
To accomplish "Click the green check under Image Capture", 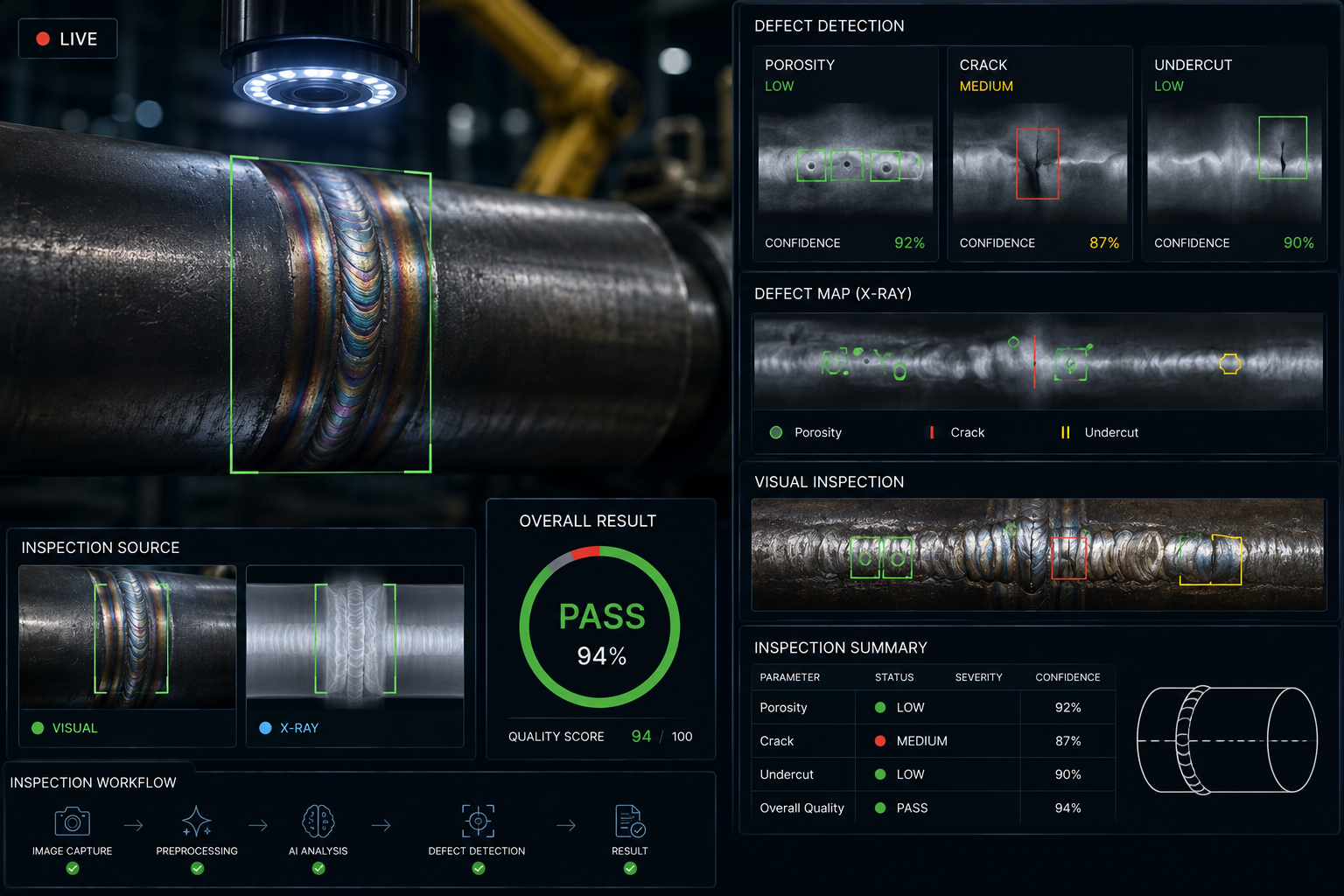I will [x=73, y=868].
